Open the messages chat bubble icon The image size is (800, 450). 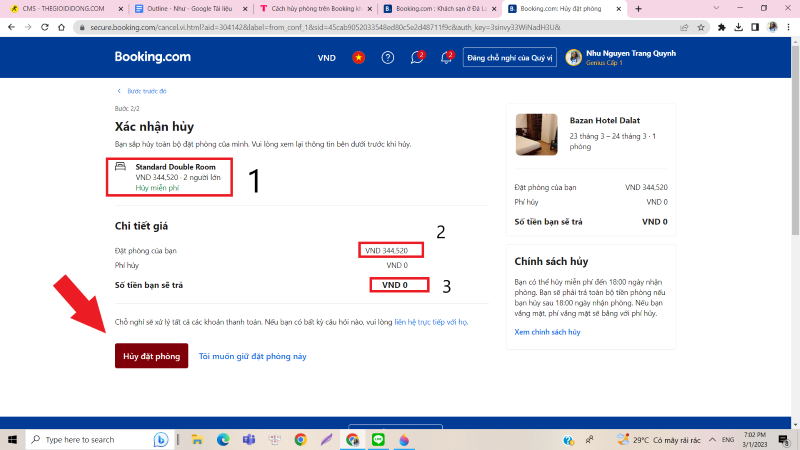click(x=417, y=58)
